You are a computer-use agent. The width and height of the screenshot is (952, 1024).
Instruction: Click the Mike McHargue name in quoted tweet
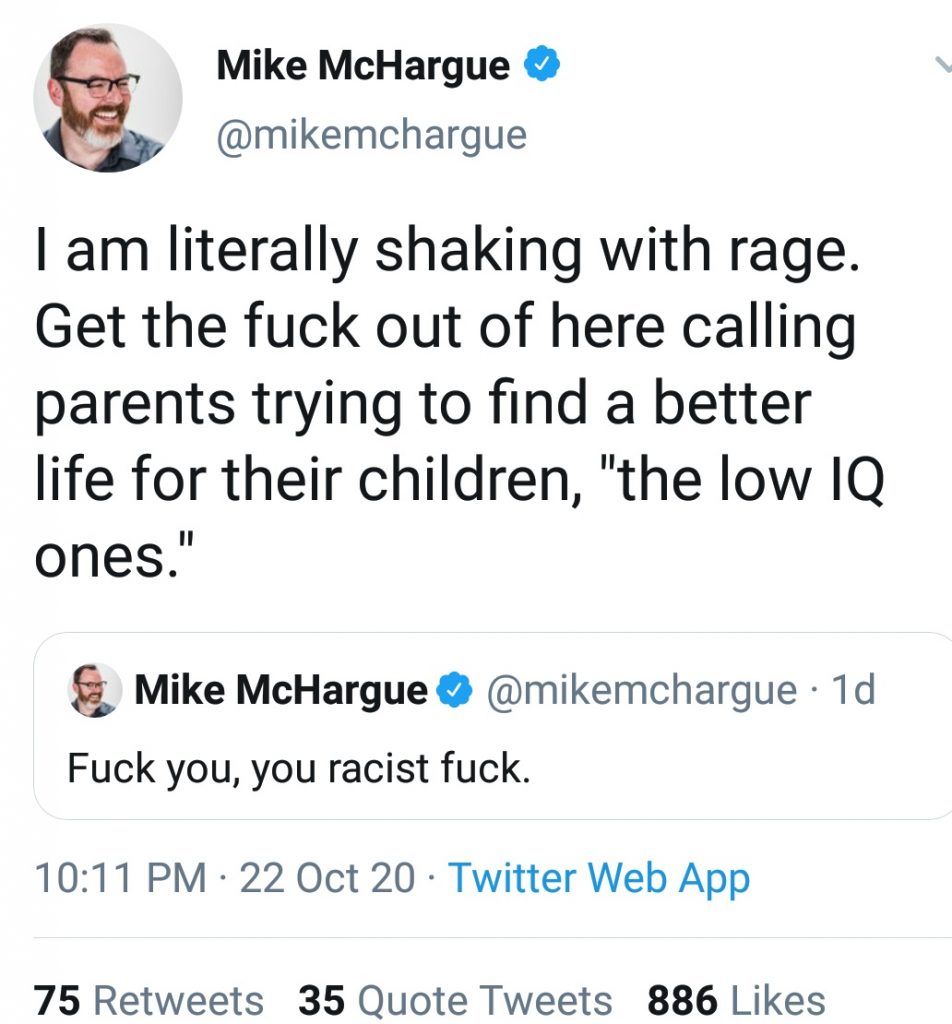tap(281, 689)
